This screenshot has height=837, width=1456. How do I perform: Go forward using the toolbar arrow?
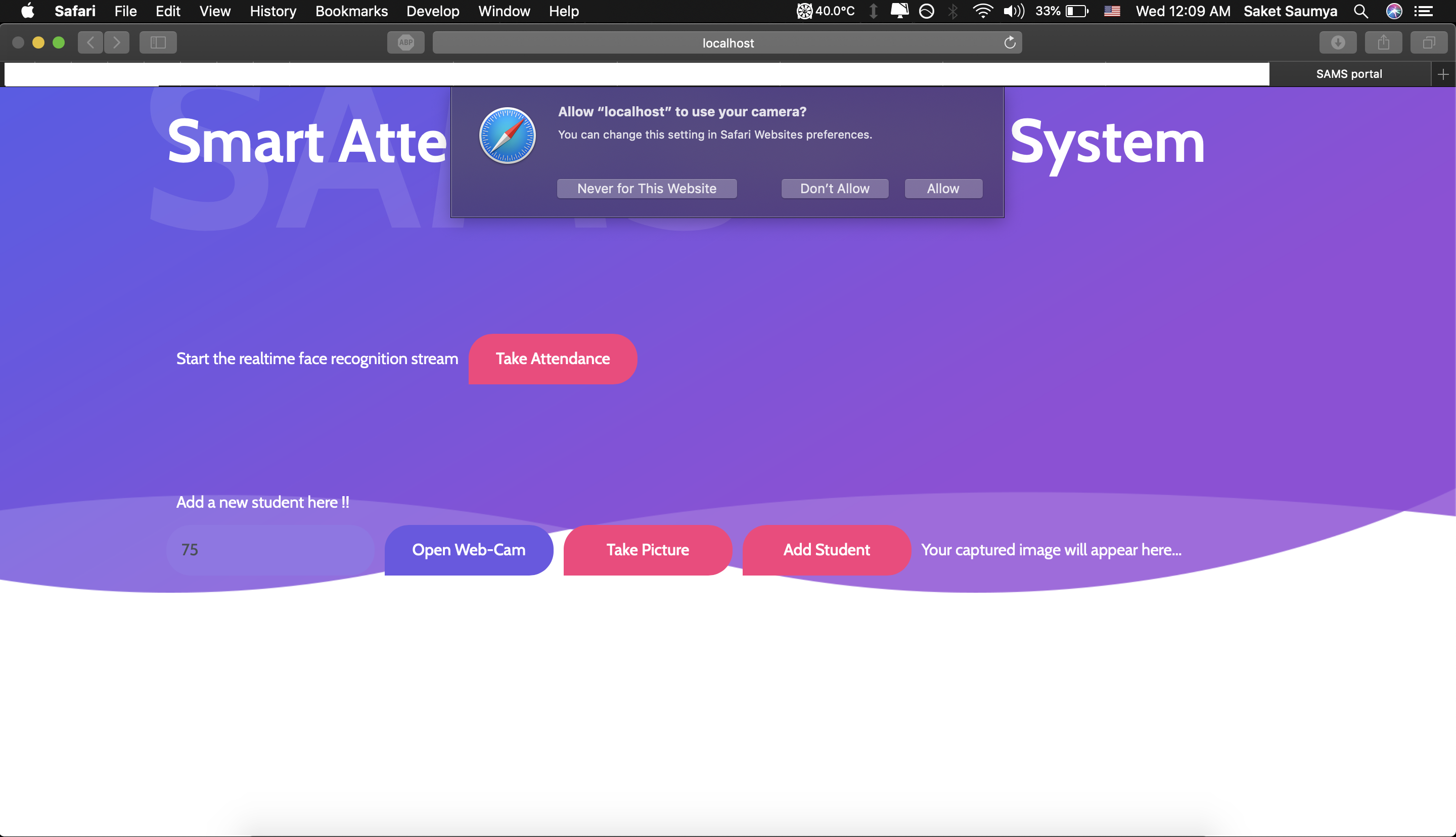click(x=117, y=42)
